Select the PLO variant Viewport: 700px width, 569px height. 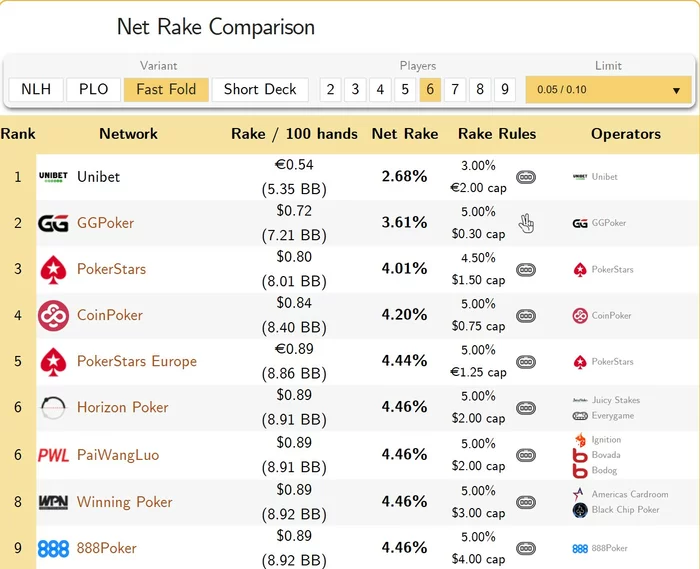(94, 89)
